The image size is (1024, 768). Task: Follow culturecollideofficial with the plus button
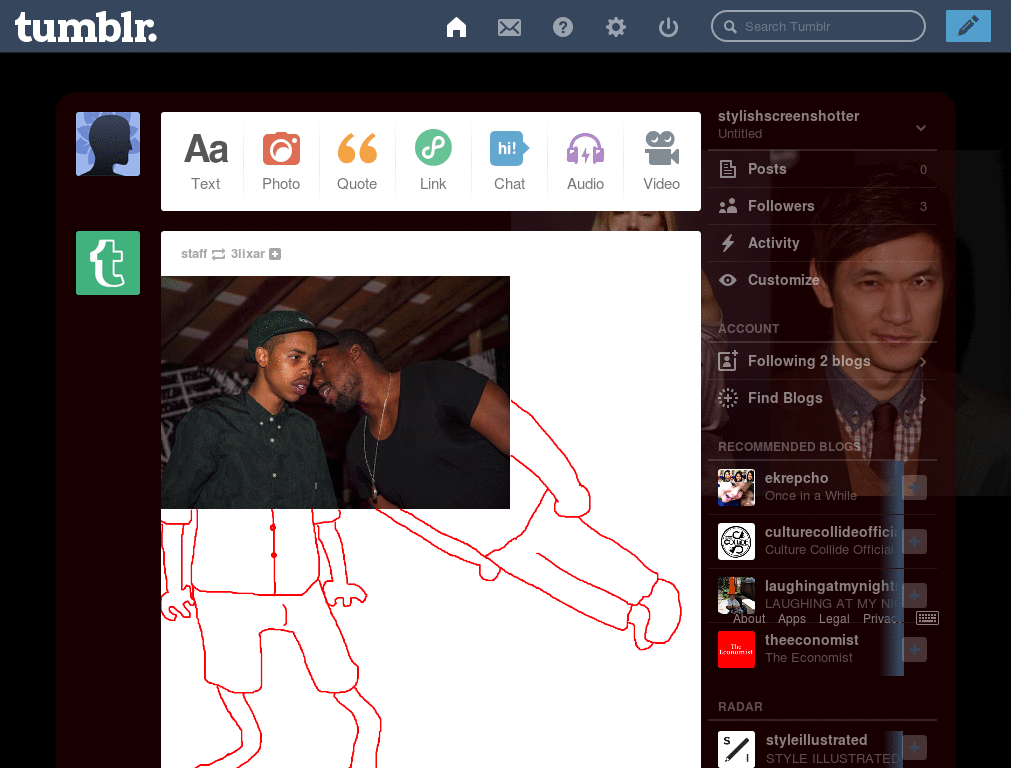click(x=914, y=541)
